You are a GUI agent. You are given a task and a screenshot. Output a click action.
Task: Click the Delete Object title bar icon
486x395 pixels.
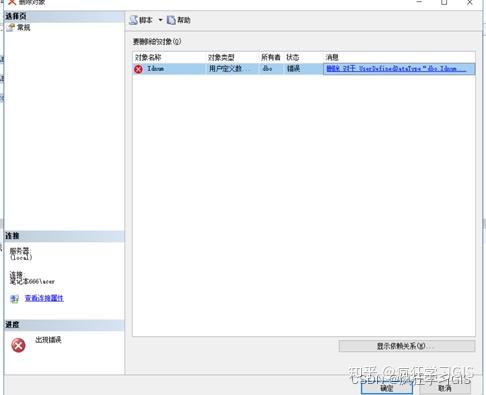12,2
